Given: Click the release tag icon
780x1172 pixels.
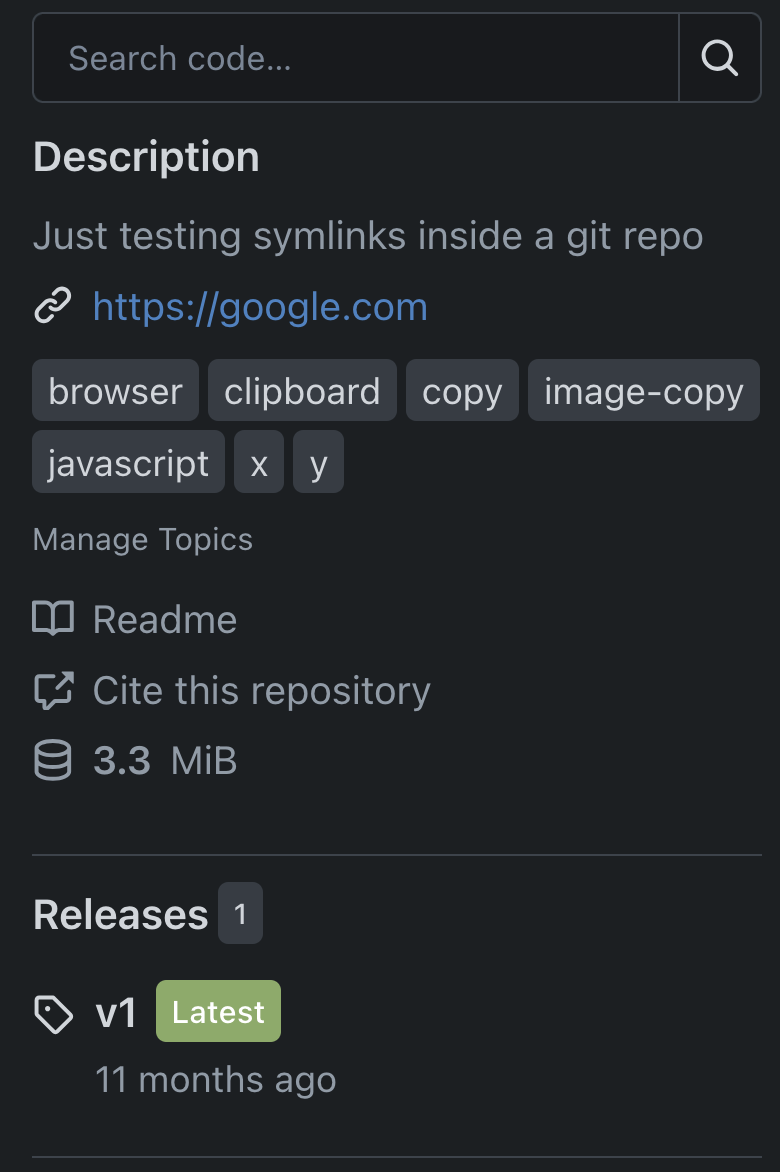Looking at the screenshot, I should pyautogui.click(x=53, y=1014).
